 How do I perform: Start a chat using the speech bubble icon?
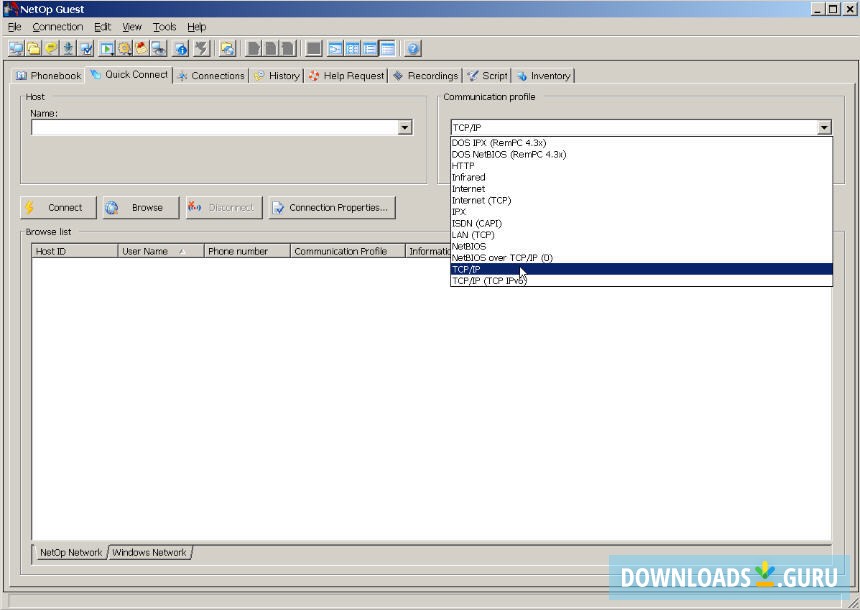(x=52, y=49)
